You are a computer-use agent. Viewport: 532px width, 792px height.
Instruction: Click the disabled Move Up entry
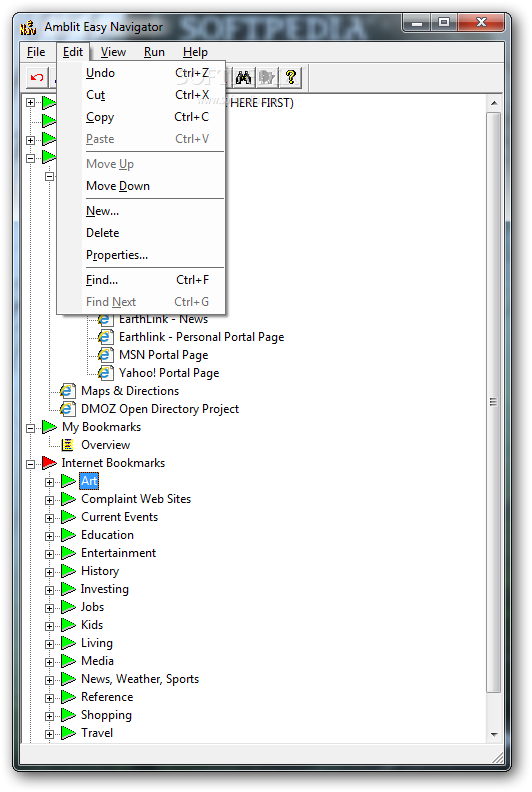141,164
